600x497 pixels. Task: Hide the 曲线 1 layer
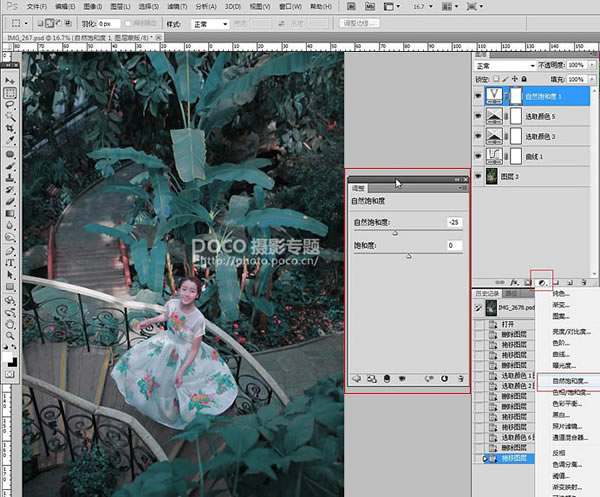tap(478, 156)
